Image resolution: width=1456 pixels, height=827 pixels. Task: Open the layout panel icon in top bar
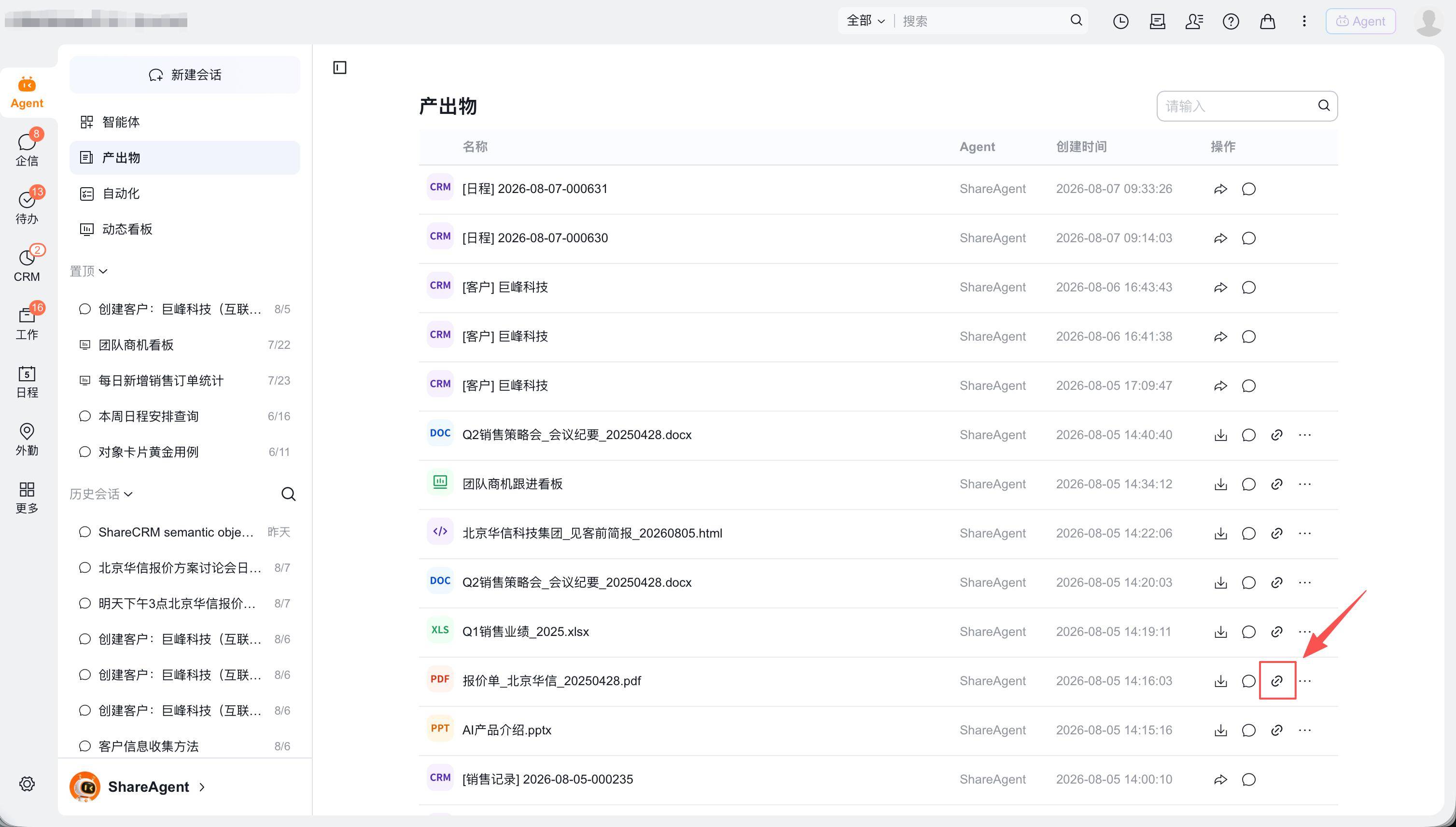tap(1157, 22)
